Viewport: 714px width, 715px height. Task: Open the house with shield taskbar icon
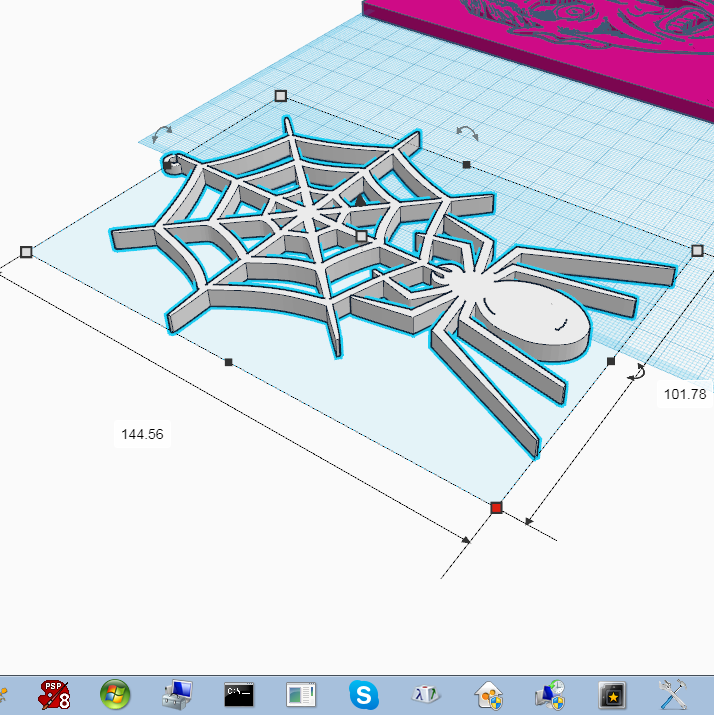coord(488,695)
